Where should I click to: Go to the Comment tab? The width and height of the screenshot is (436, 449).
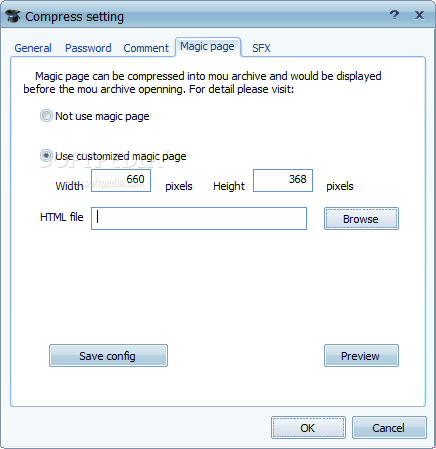pos(146,48)
